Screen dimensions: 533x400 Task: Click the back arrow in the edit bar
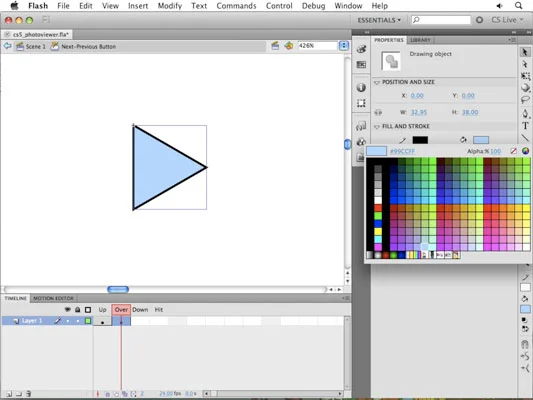(x=7, y=46)
